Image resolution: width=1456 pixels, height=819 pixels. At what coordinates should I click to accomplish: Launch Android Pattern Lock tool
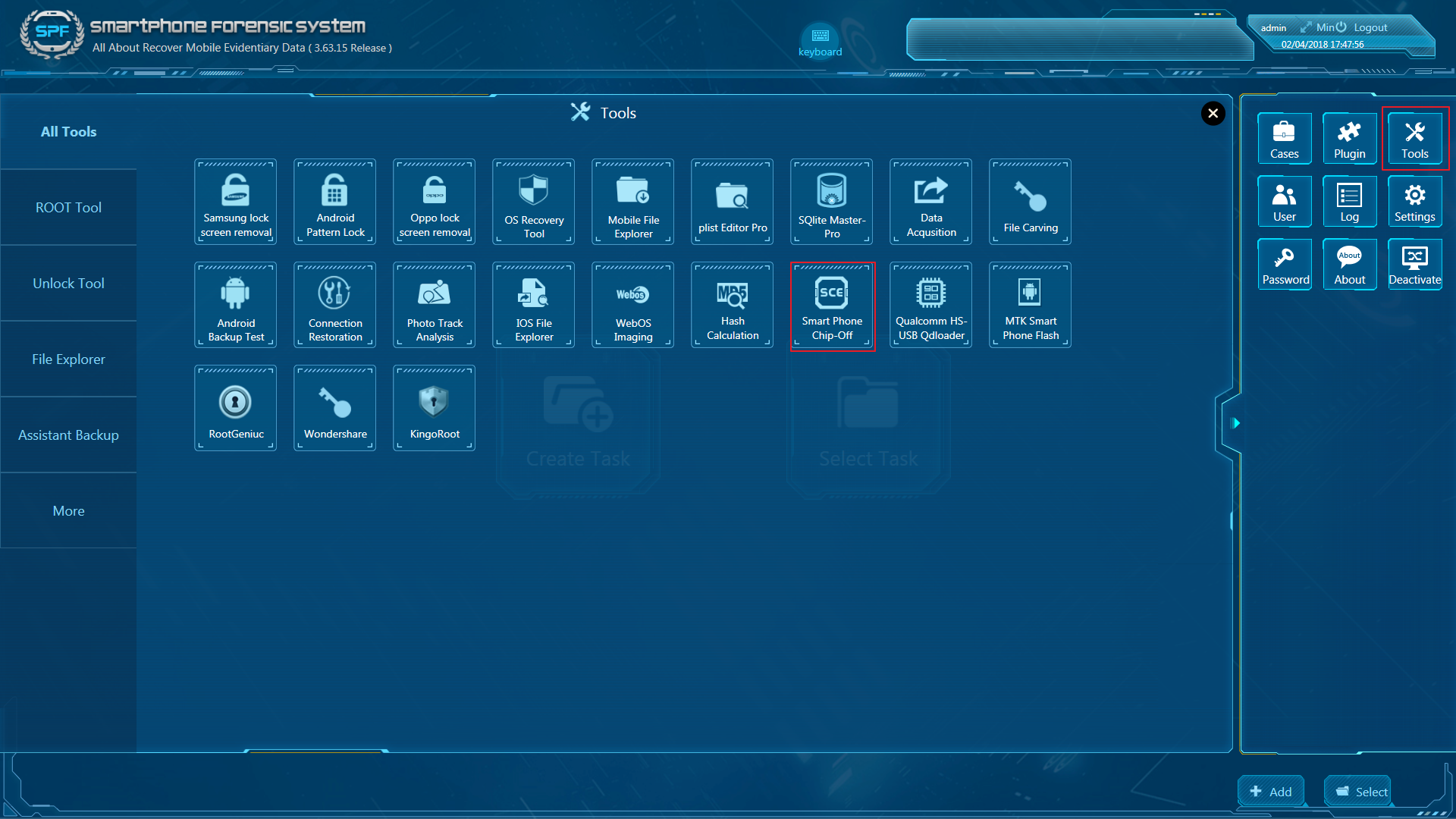(x=334, y=202)
